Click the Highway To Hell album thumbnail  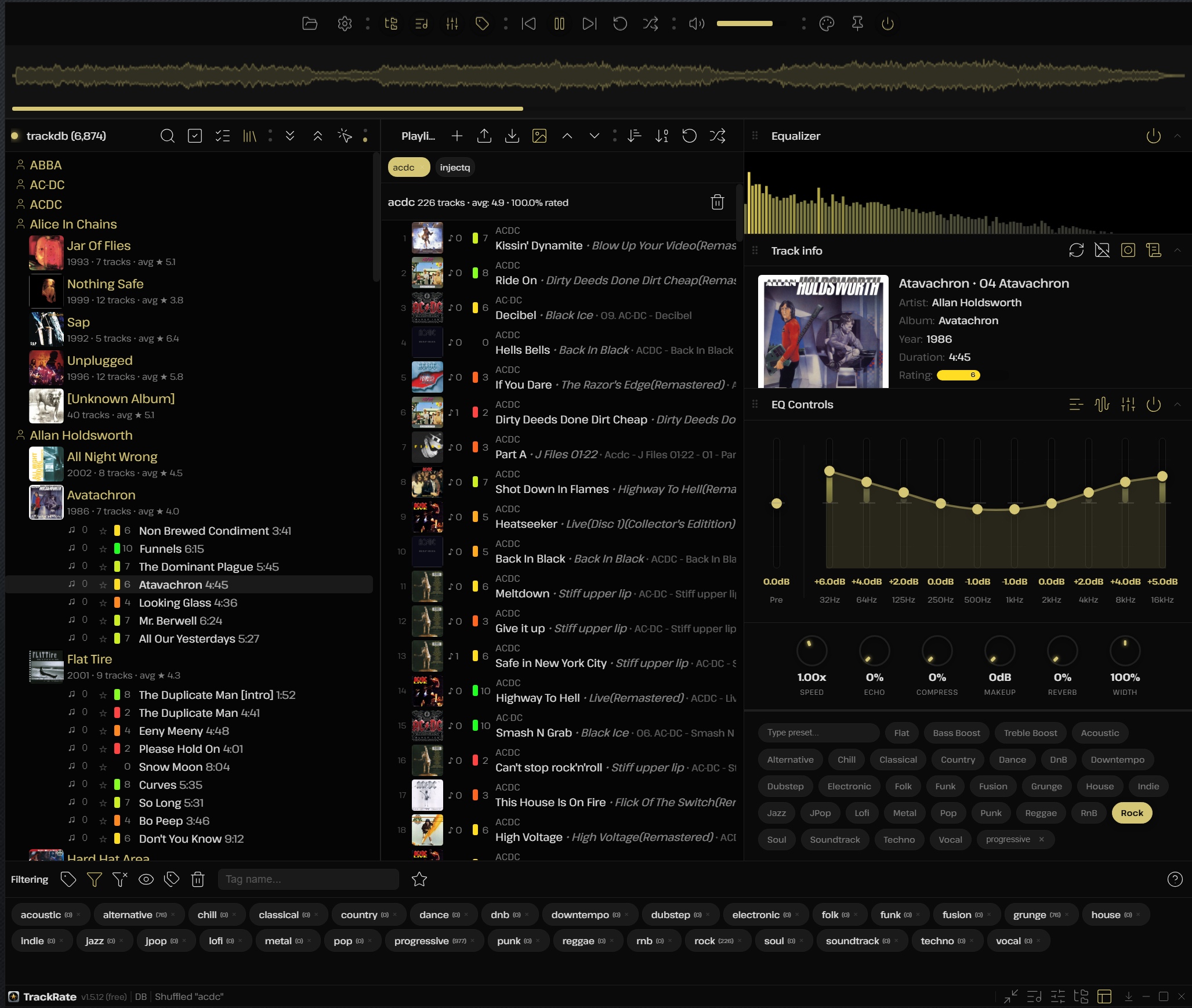click(x=427, y=691)
